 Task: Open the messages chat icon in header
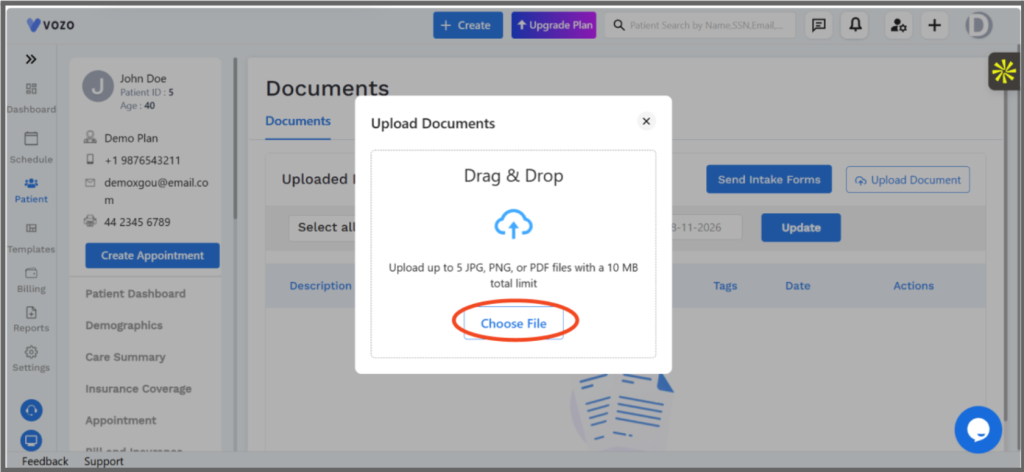point(818,25)
